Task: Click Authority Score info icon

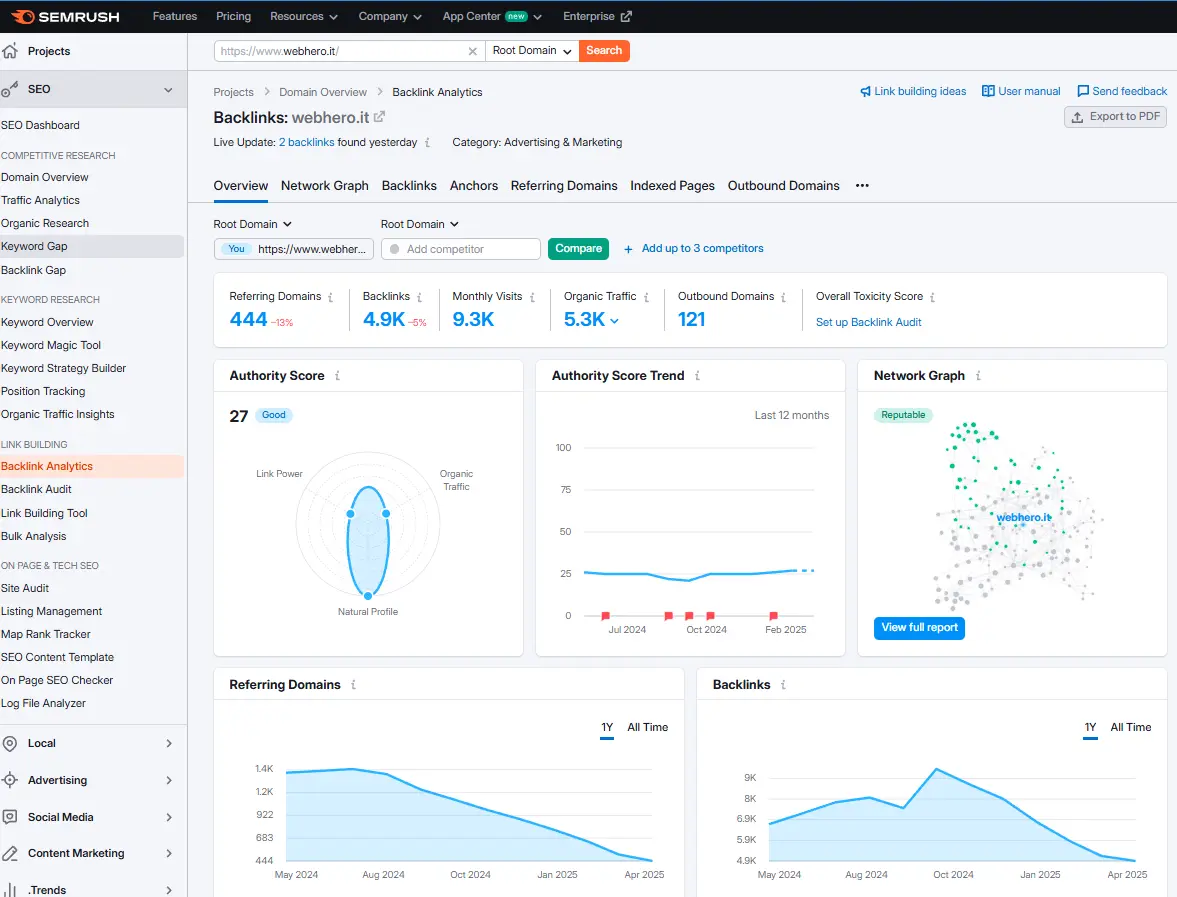Action: tap(337, 375)
